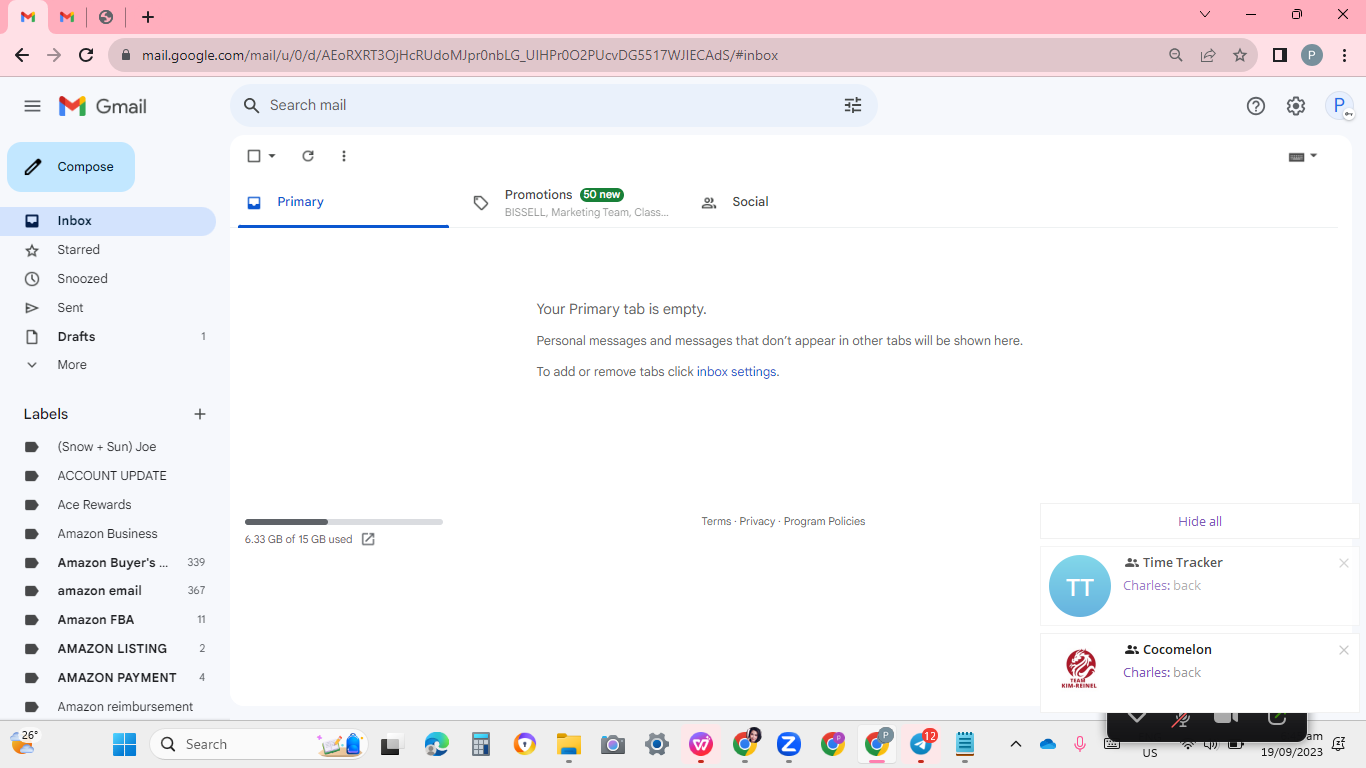The image size is (1366, 768).
Task: Open the Starred folder
Action: [x=108, y=250]
